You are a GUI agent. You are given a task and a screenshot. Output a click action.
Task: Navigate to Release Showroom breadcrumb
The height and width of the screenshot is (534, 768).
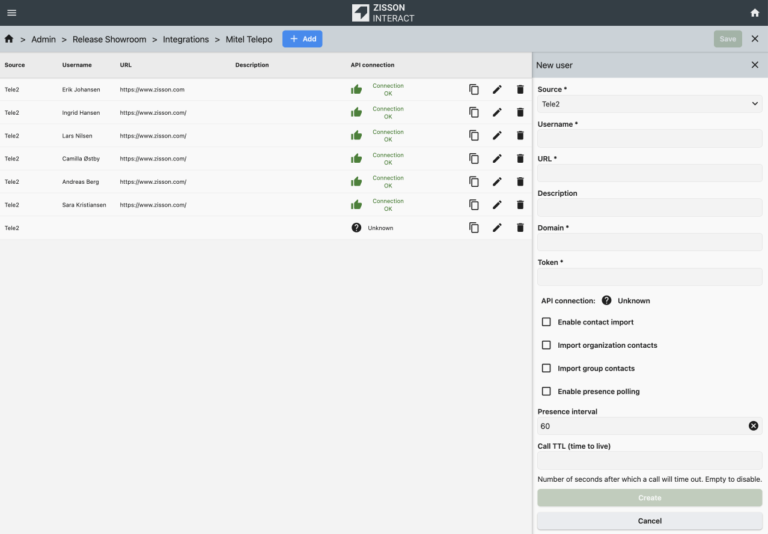click(109, 39)
